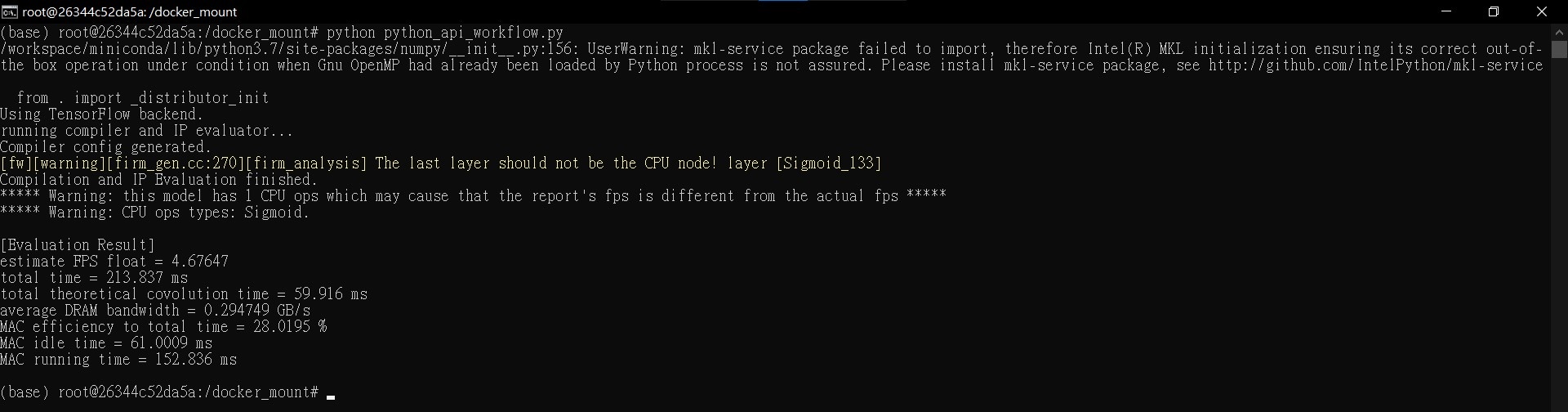The image size is (1568, 412).
Task: Restore down the terminal window
Action: [1494, 11]
